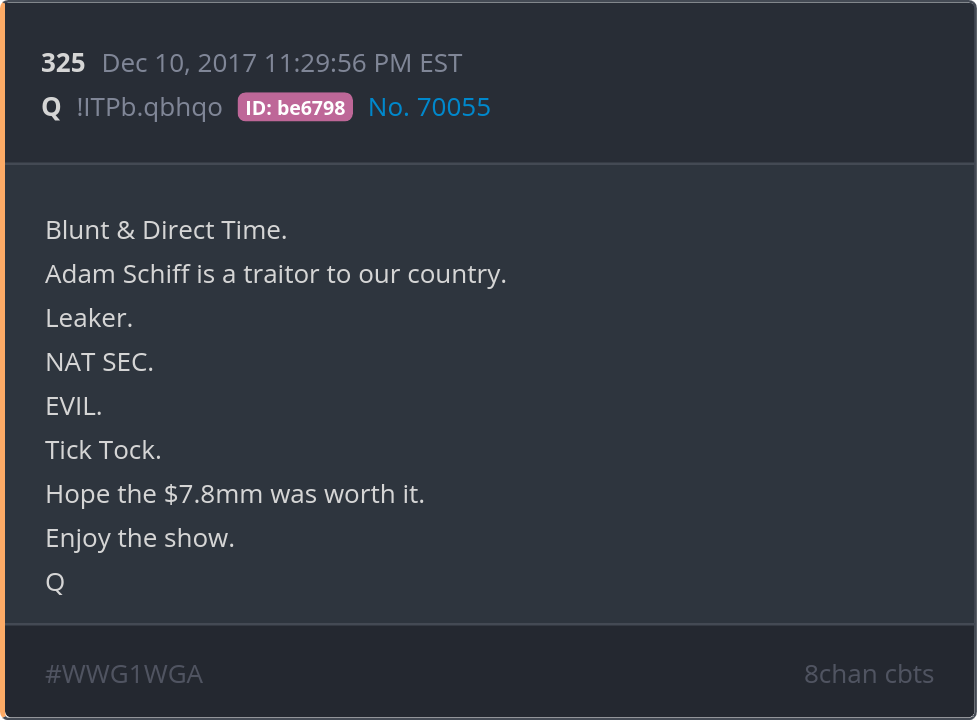This screenshot has height=720, width=978.
Task: Click the 8chan cbts board label
Action: pos(868,674)
